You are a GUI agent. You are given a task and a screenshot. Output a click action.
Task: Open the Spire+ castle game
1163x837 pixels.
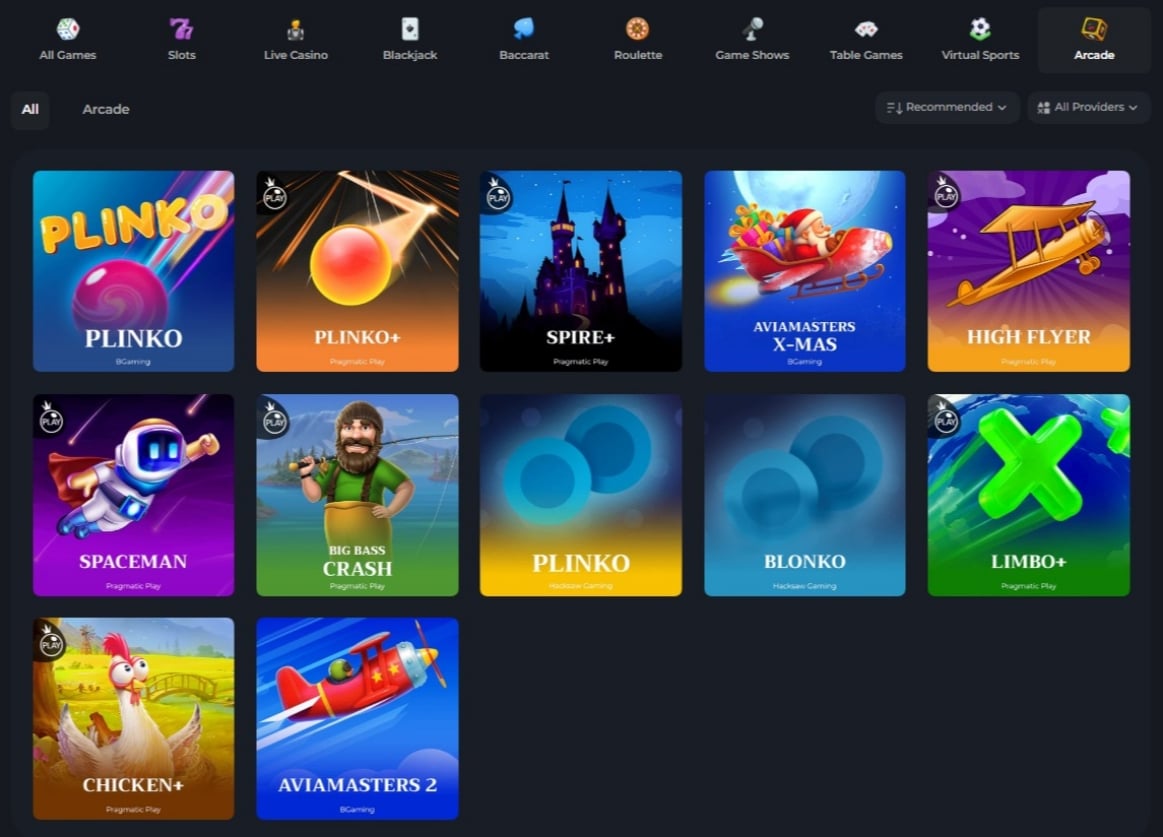(x=581, y=271)
